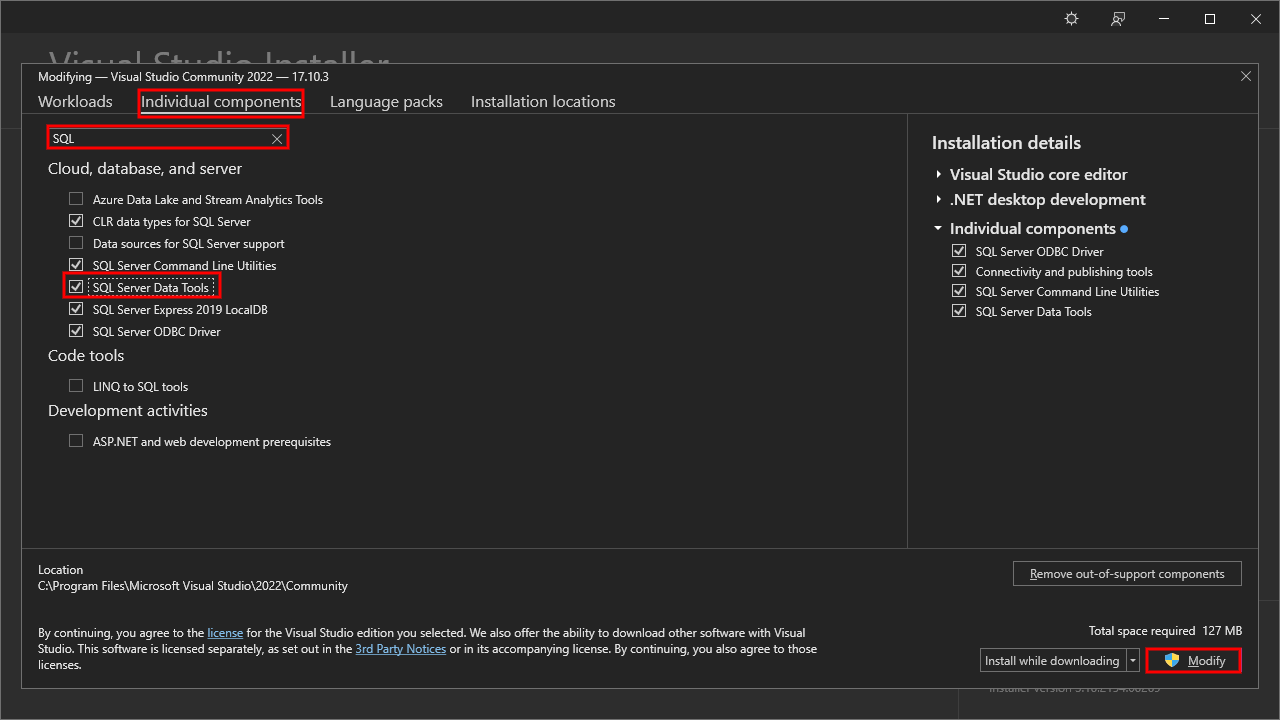Viewport: 1280px width, 720px height.
Task: Click the Development activities heading
Action: coord(128,411)
